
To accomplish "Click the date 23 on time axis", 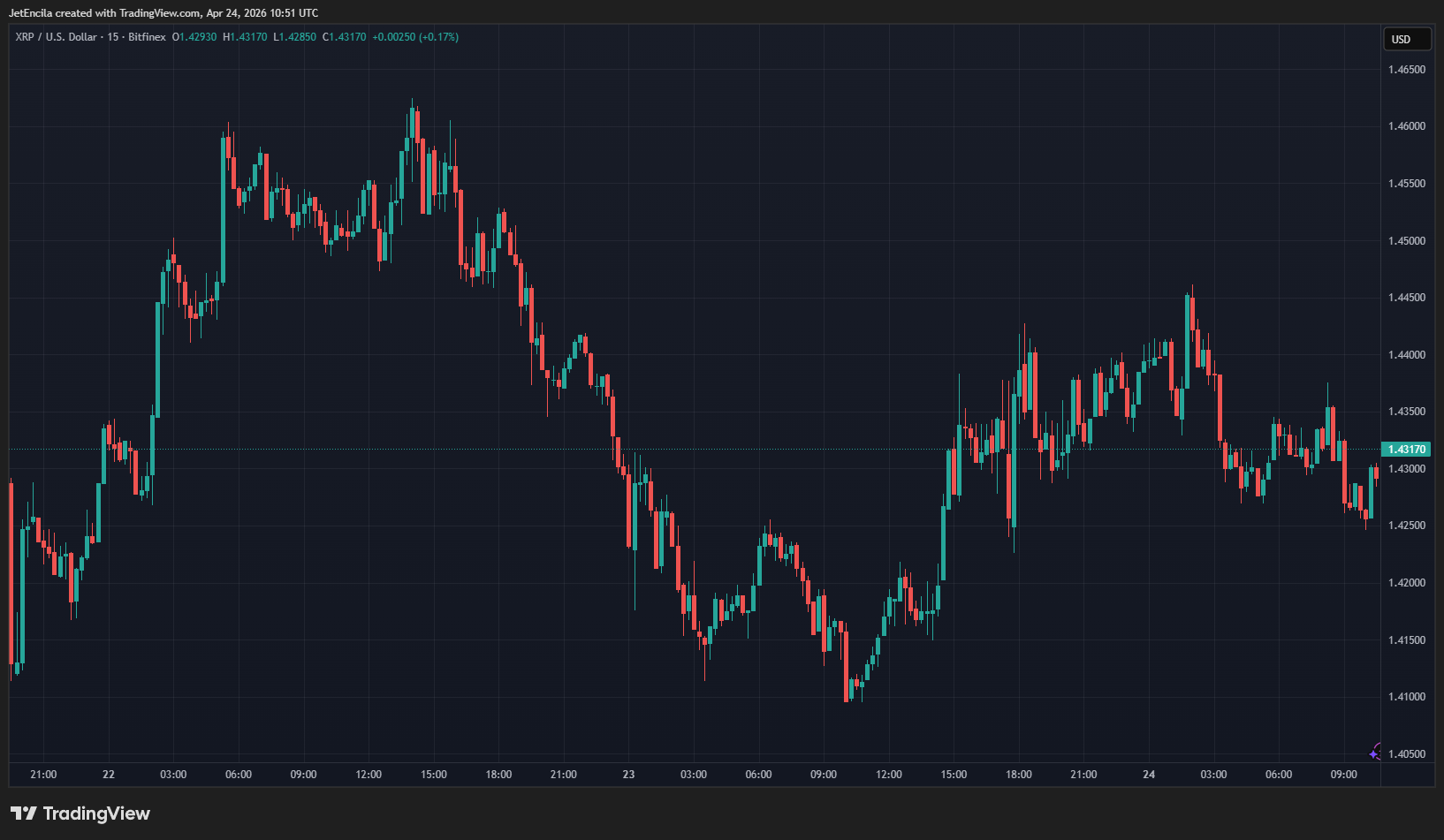I will tap(628, 775).
